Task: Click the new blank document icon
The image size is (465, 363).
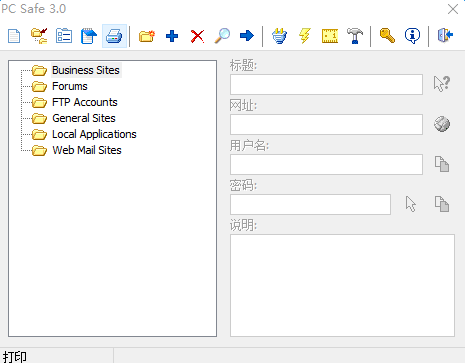Action: [x=14, y=36]
